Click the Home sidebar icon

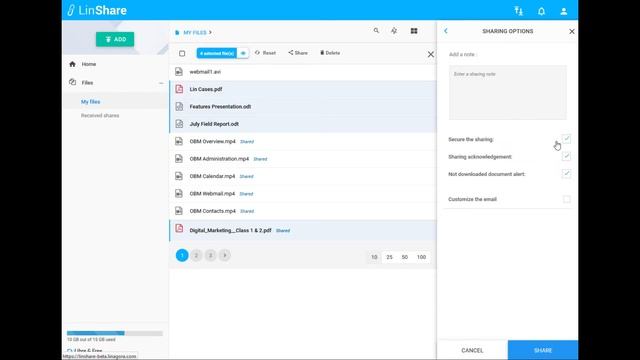[x=72, y=64]
